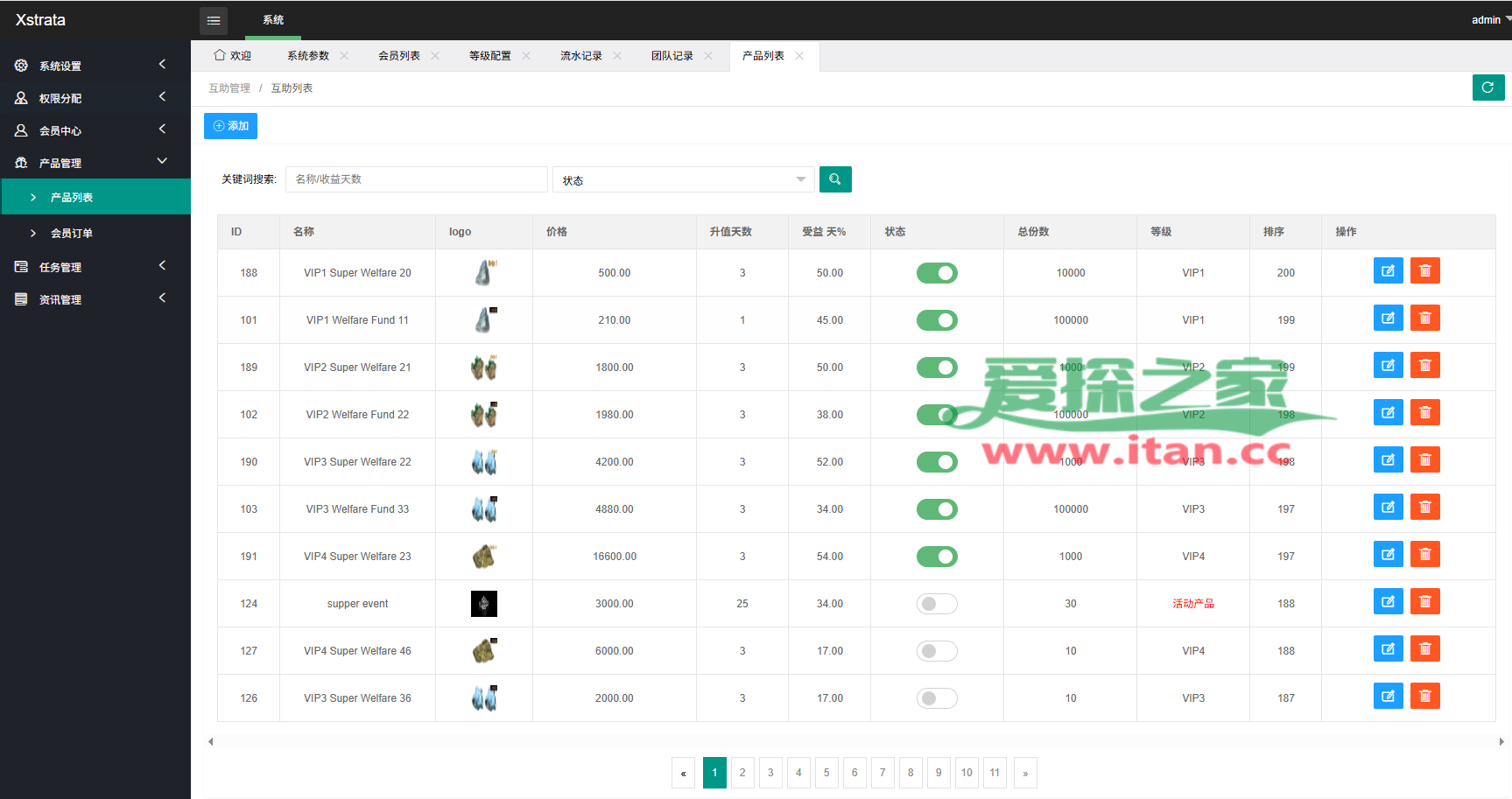Edit product VIP1 Super Welfare 20
Viewport: 1512px width, 799px height.
point(1388,271)
